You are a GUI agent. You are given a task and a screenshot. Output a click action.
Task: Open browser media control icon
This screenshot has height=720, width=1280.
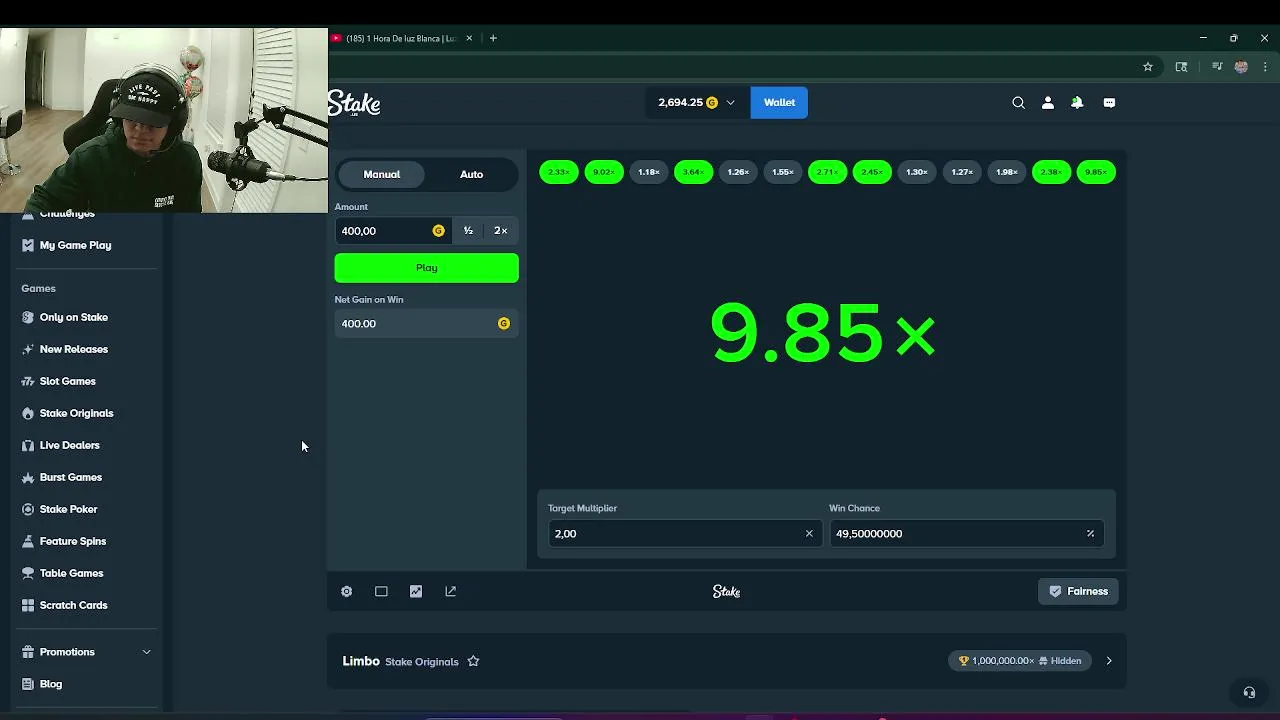click(1217, 66)
